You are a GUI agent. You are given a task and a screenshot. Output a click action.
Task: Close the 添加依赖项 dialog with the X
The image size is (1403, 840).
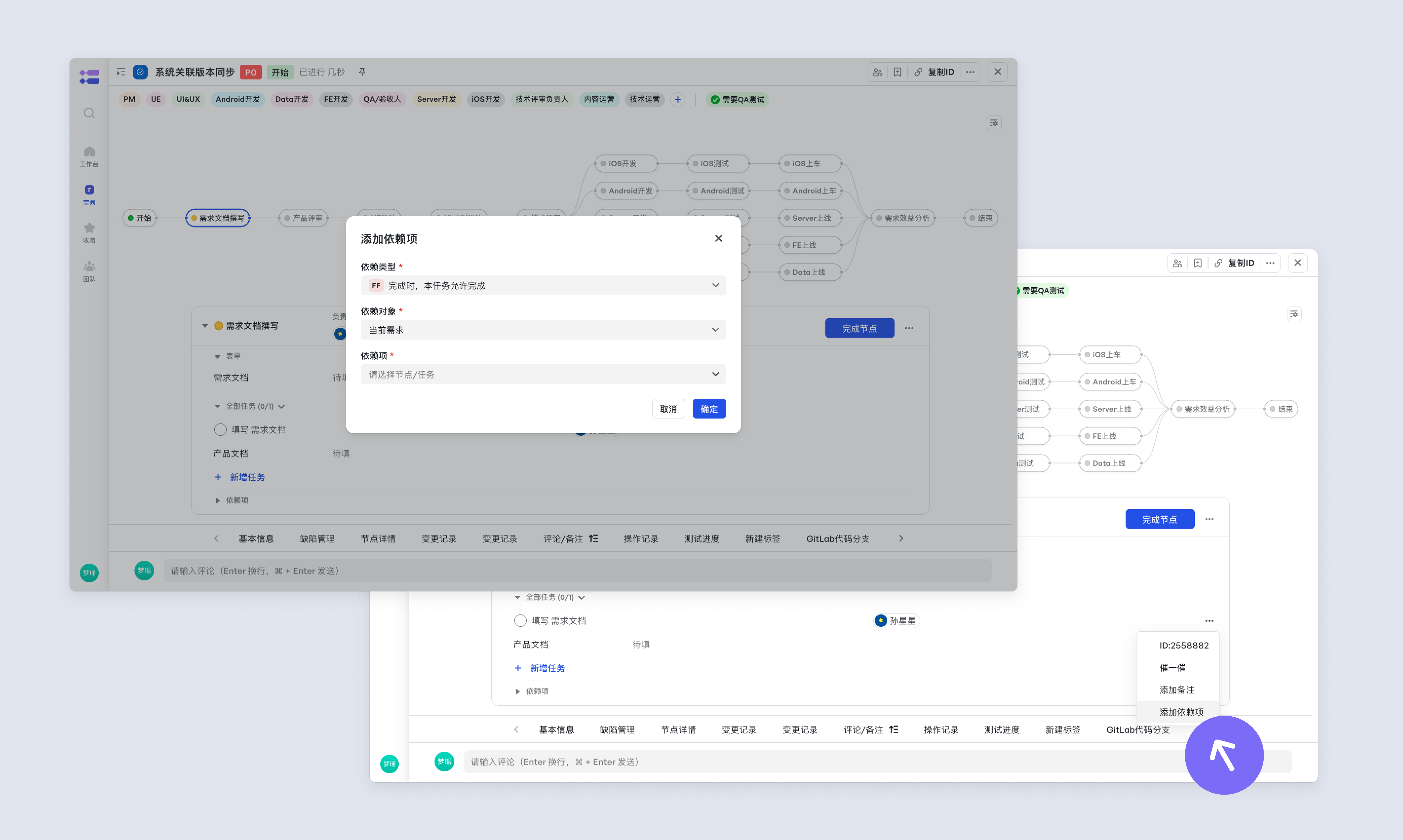719,238
